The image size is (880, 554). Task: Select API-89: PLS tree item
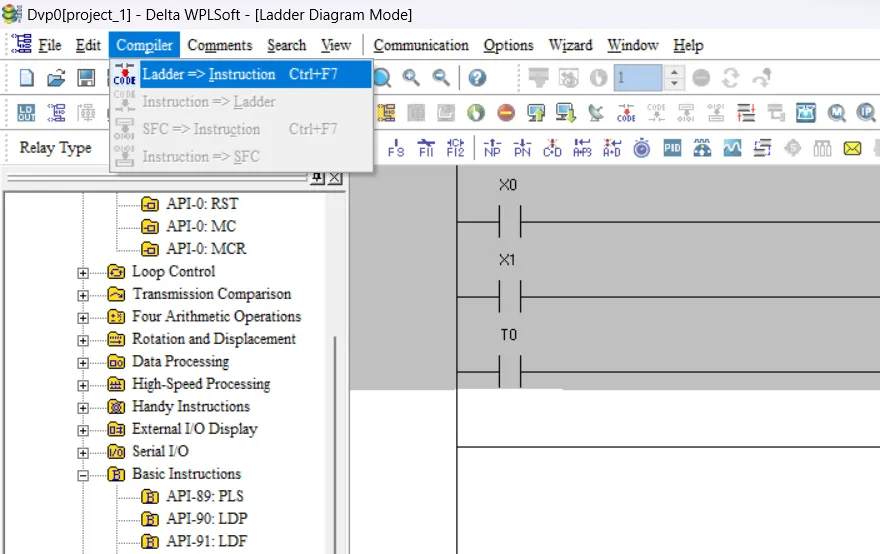(204, 496)
